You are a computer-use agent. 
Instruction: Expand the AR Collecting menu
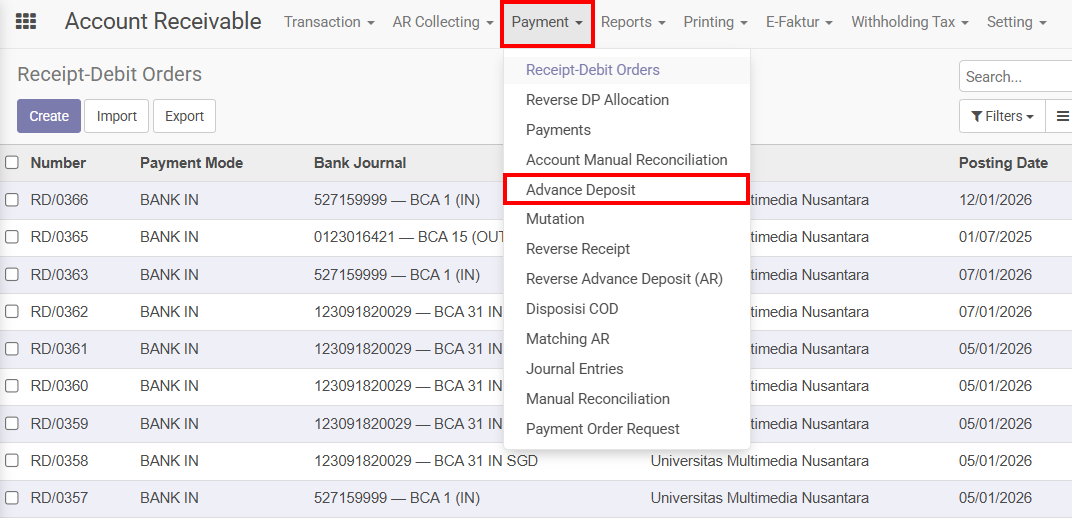click(x=442, y=22)
